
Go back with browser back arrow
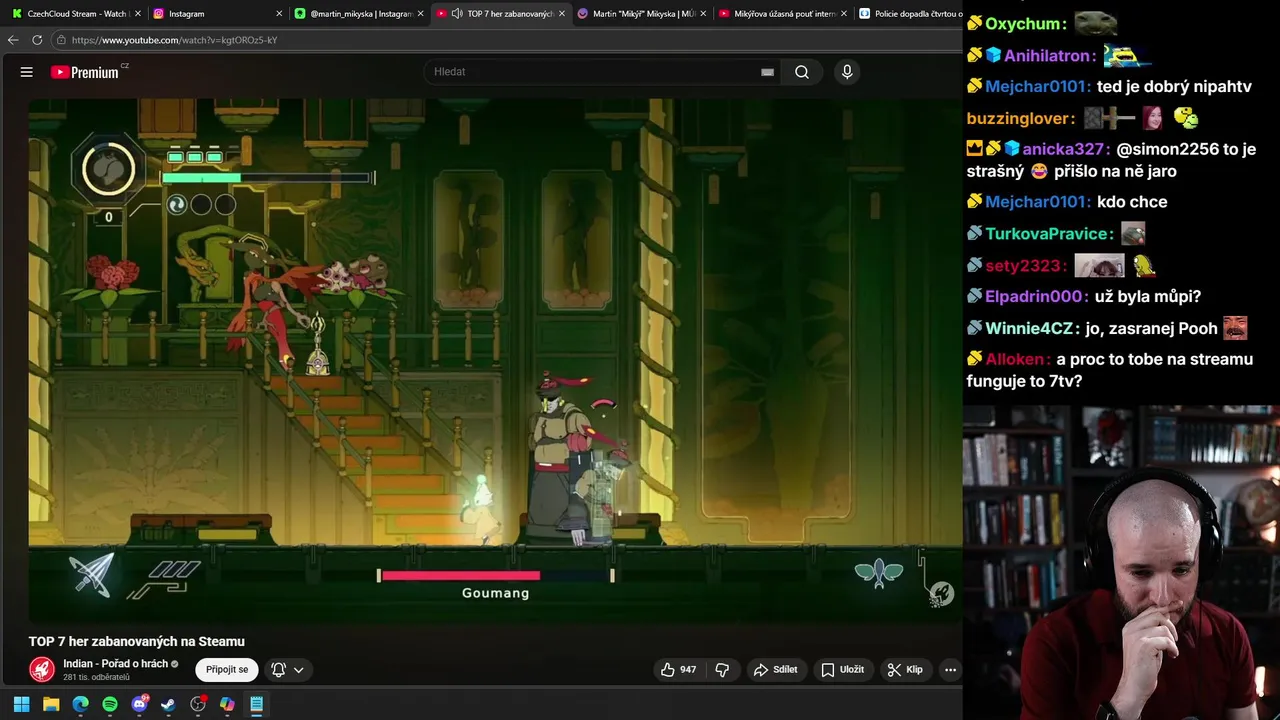point(13,40)
